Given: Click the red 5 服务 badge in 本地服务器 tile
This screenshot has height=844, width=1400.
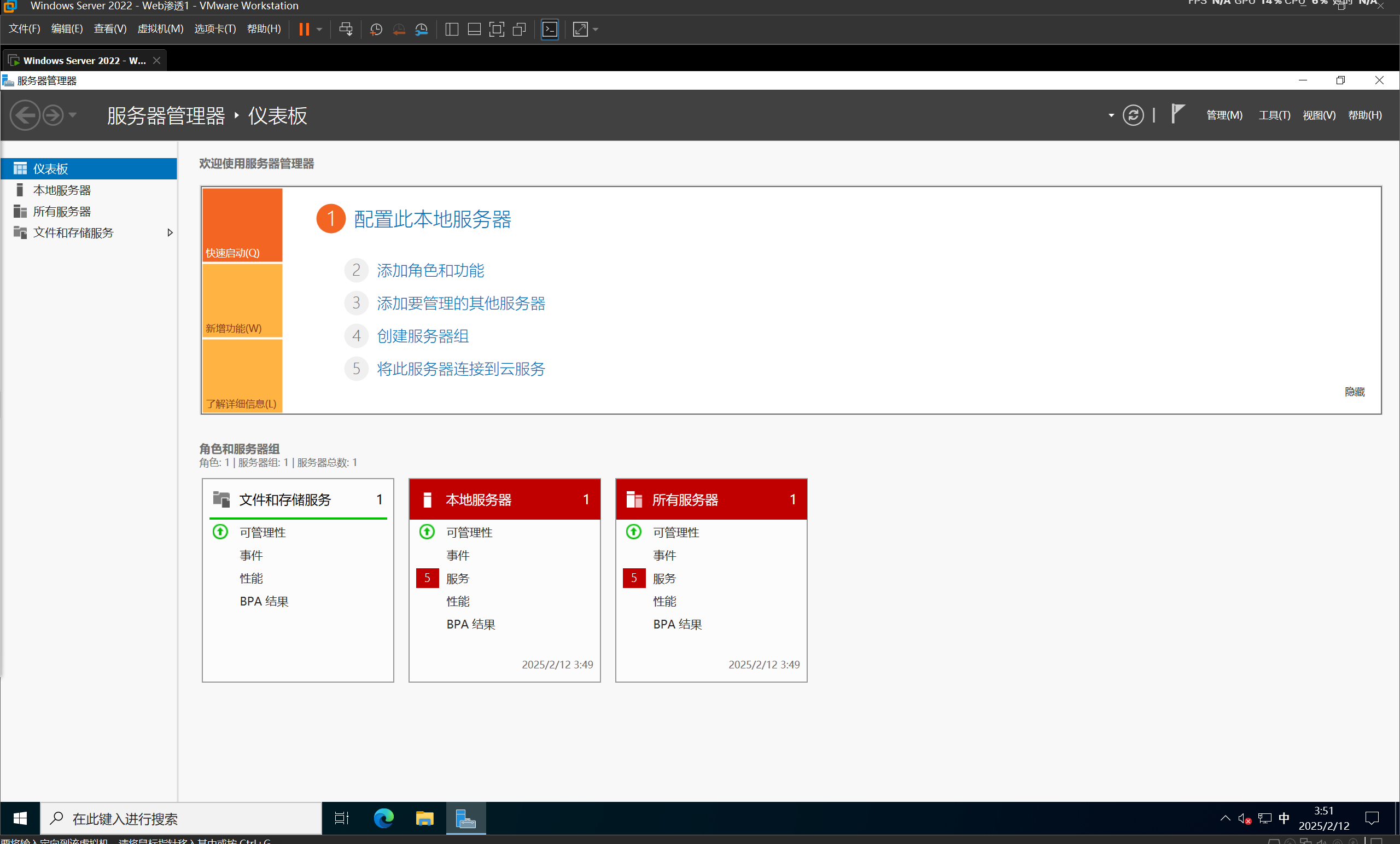Looking at the screenshot, I should 427,578.
